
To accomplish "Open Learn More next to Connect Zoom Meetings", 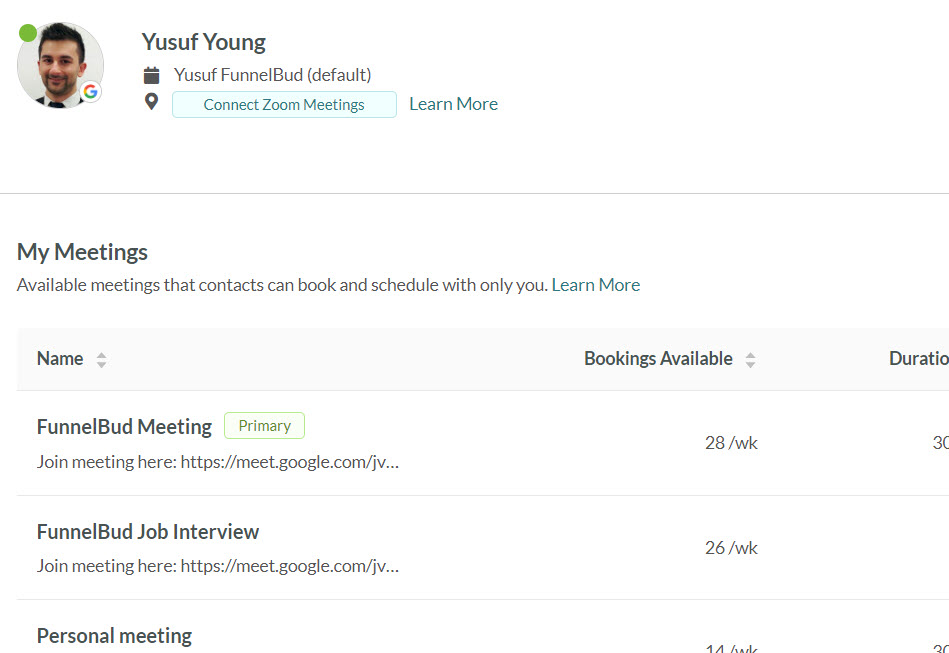I will tap(453, 104).
